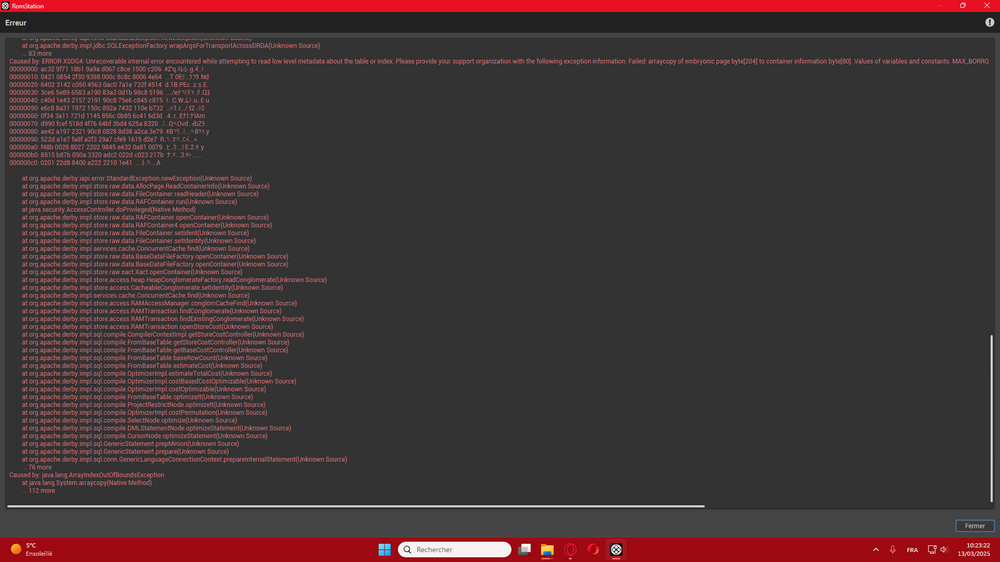Click the RomStation logo in the title bar

pos(5,5)
